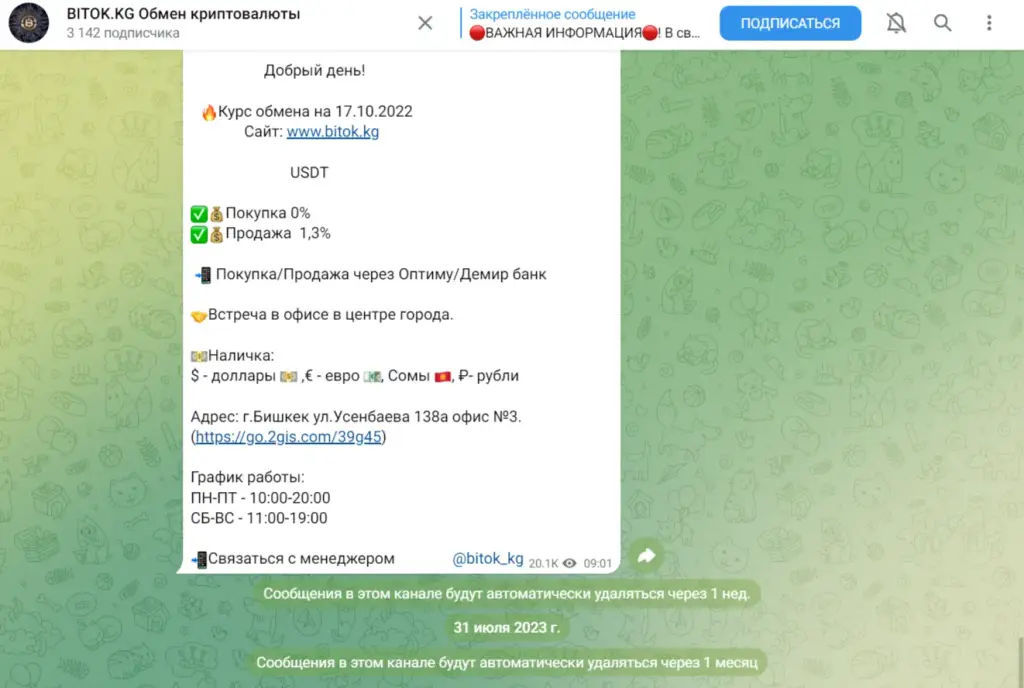Click the Оптиму/Демир банк text line

coord(371,274)
